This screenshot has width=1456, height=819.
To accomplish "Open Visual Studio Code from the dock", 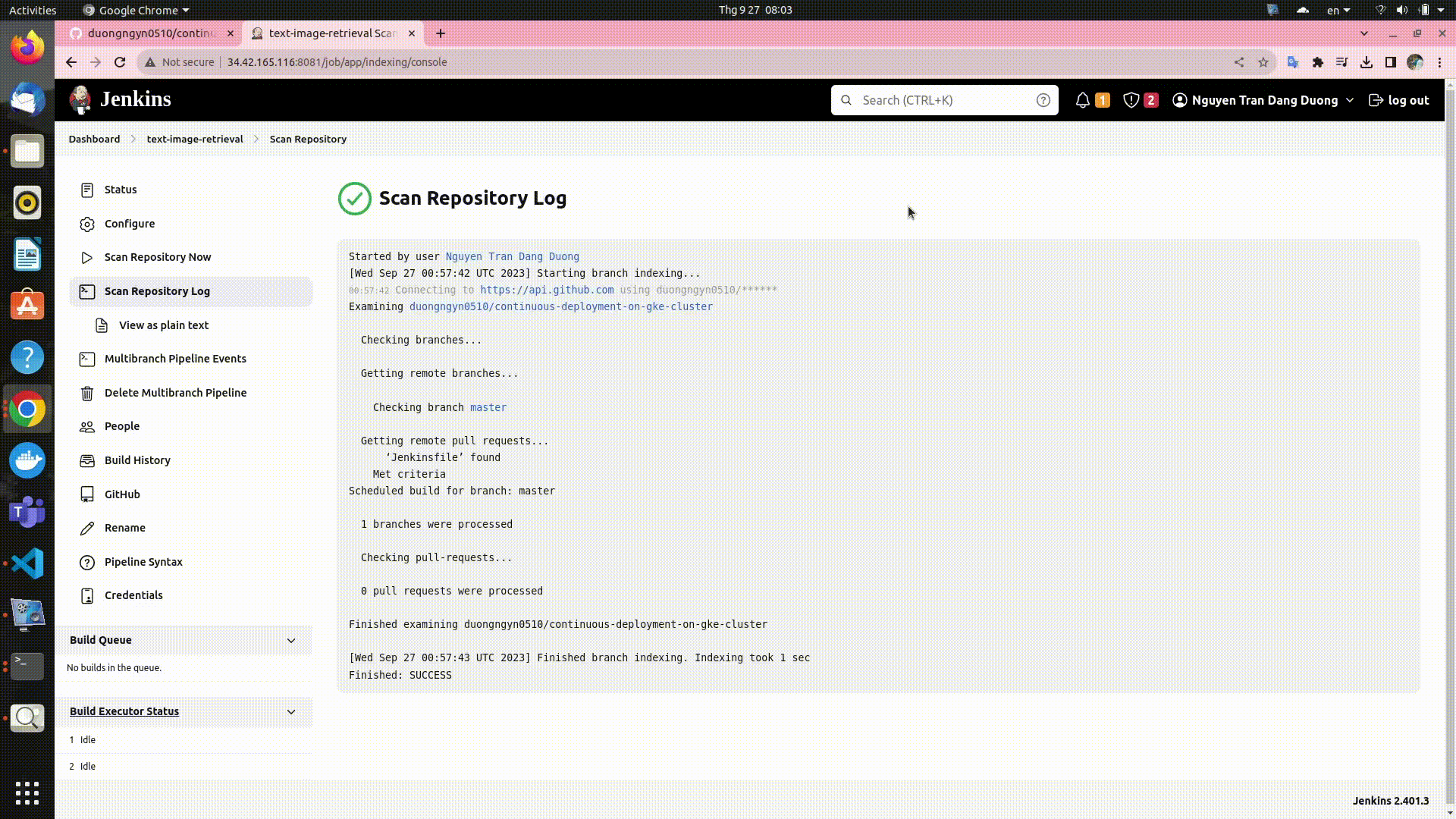I will pos(27,563).
